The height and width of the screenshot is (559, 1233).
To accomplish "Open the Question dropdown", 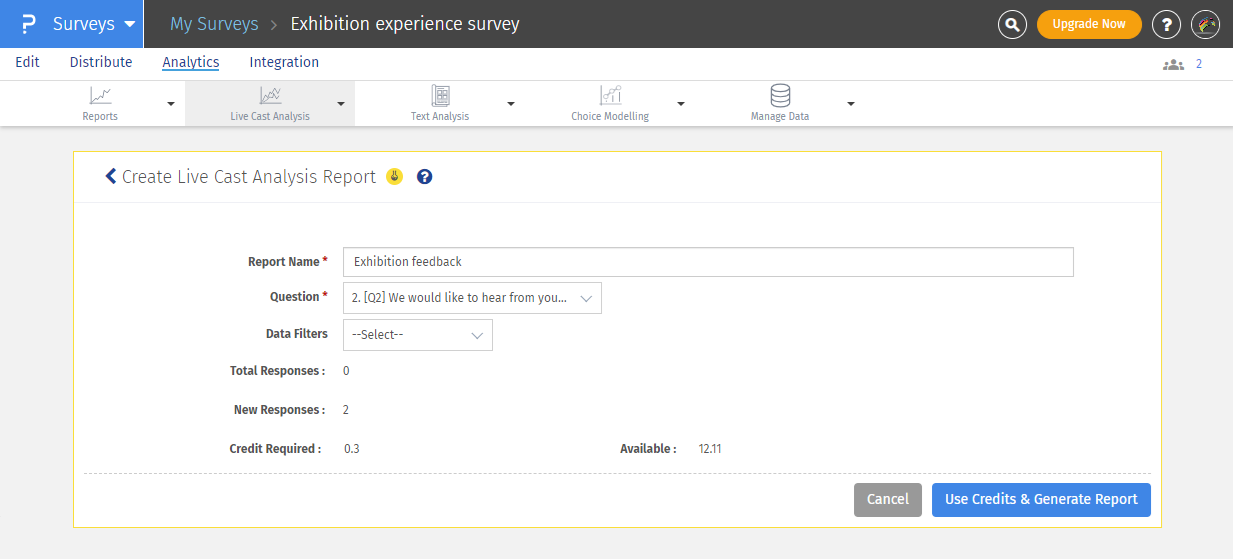I will click(x=472, y=298).
